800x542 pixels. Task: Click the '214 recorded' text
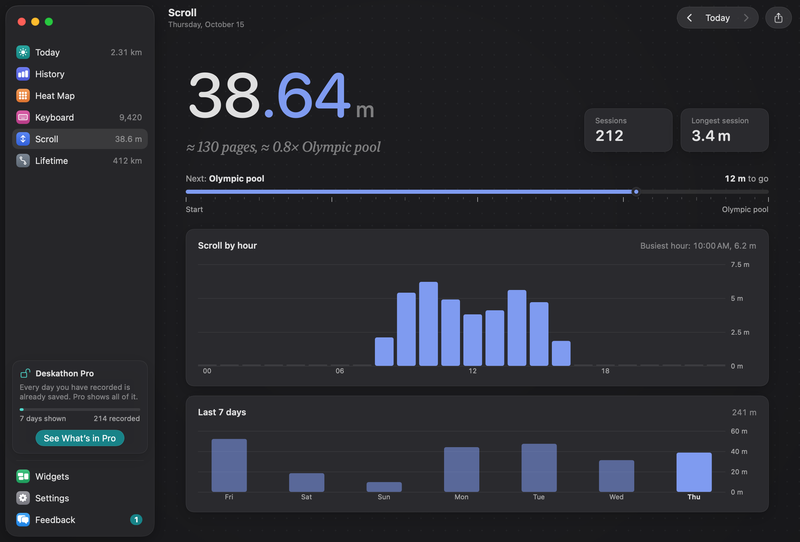click(x=116, y=418)
